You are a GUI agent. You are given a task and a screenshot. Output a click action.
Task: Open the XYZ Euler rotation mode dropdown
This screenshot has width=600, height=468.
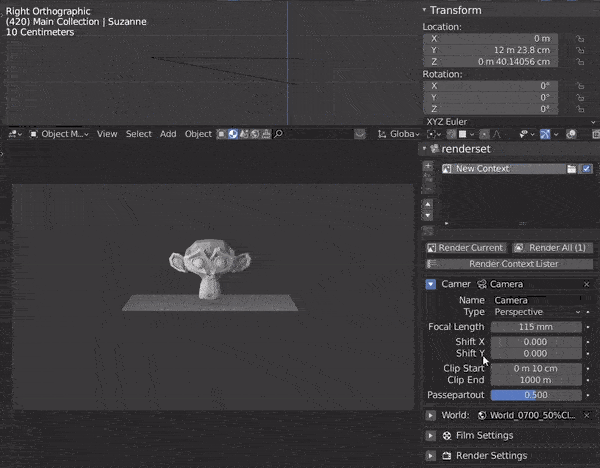pyautogui.click(x=510, y=122)
